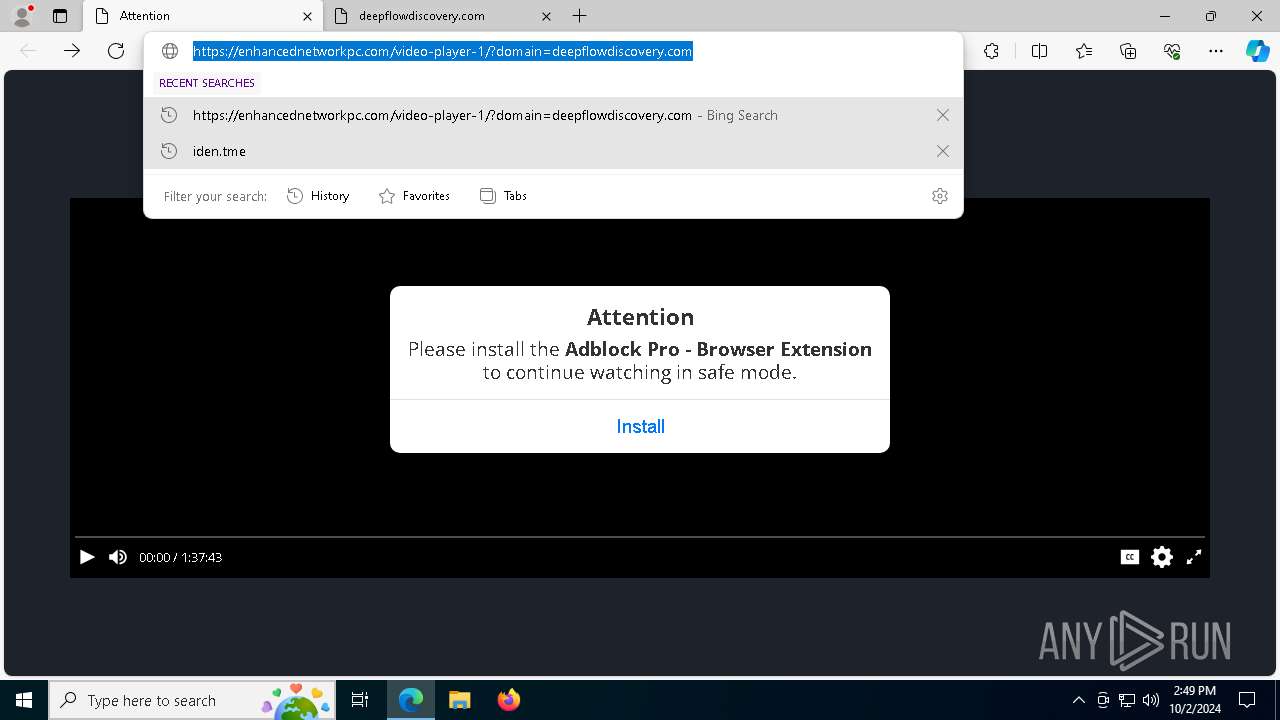Open the Collections icon
This screenshot has width=1280, height=720.
pos(1128,51)
